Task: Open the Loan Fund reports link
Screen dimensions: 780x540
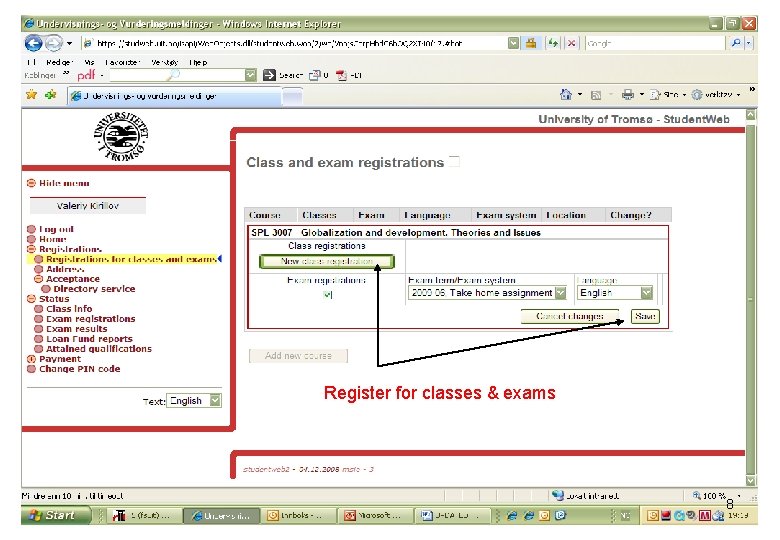Action: [x=90, y=339]
